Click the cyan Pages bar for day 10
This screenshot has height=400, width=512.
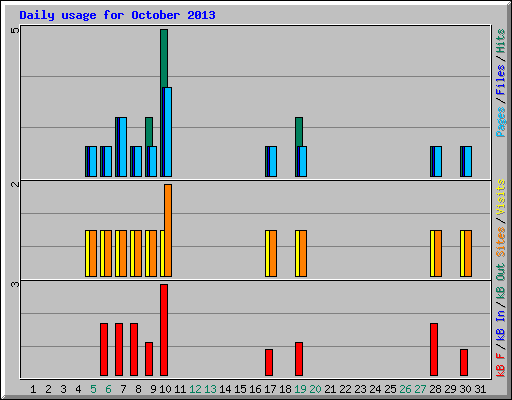coord(168,132)
